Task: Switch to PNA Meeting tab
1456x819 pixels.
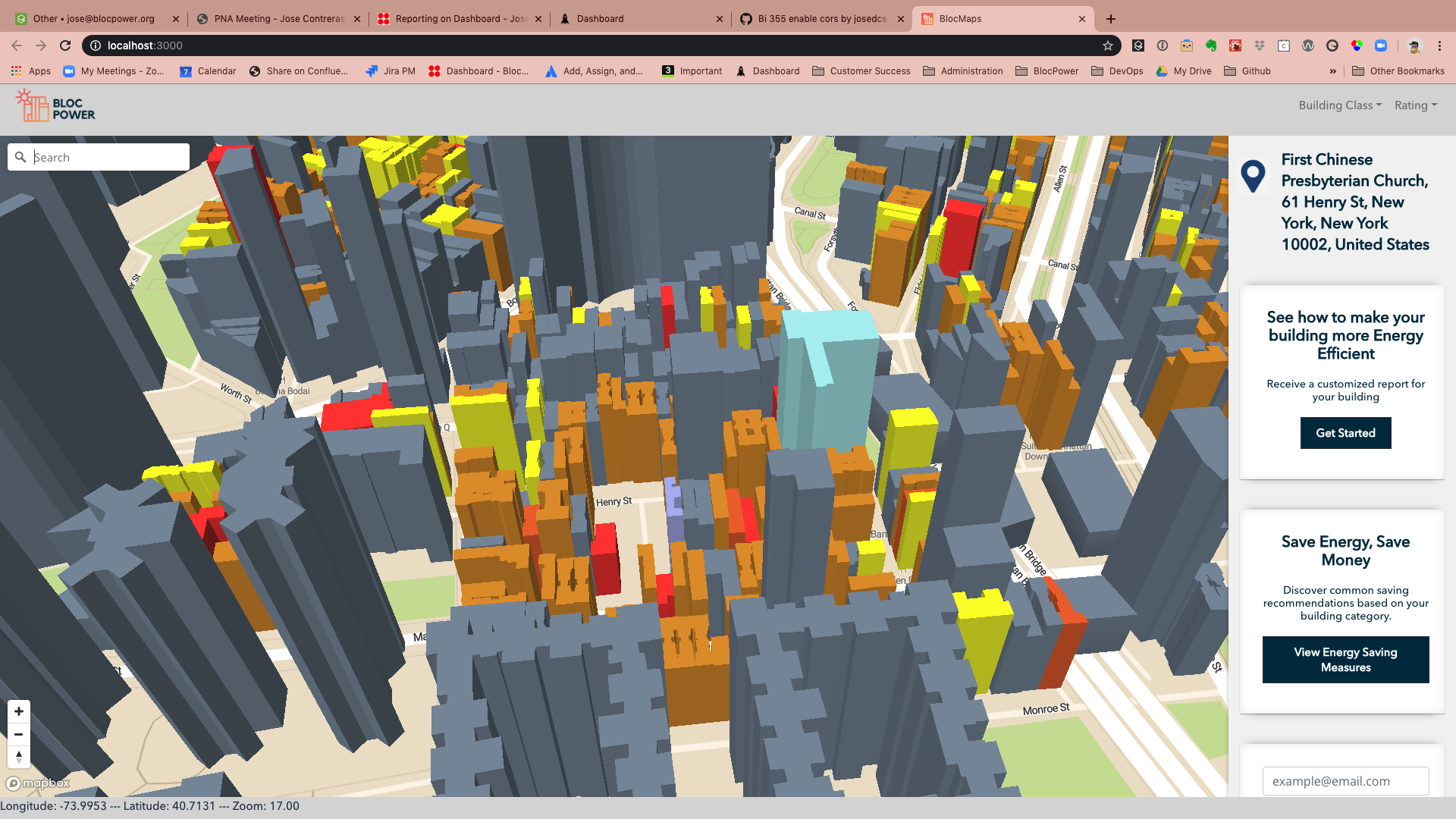Action: tap(278, 19)
